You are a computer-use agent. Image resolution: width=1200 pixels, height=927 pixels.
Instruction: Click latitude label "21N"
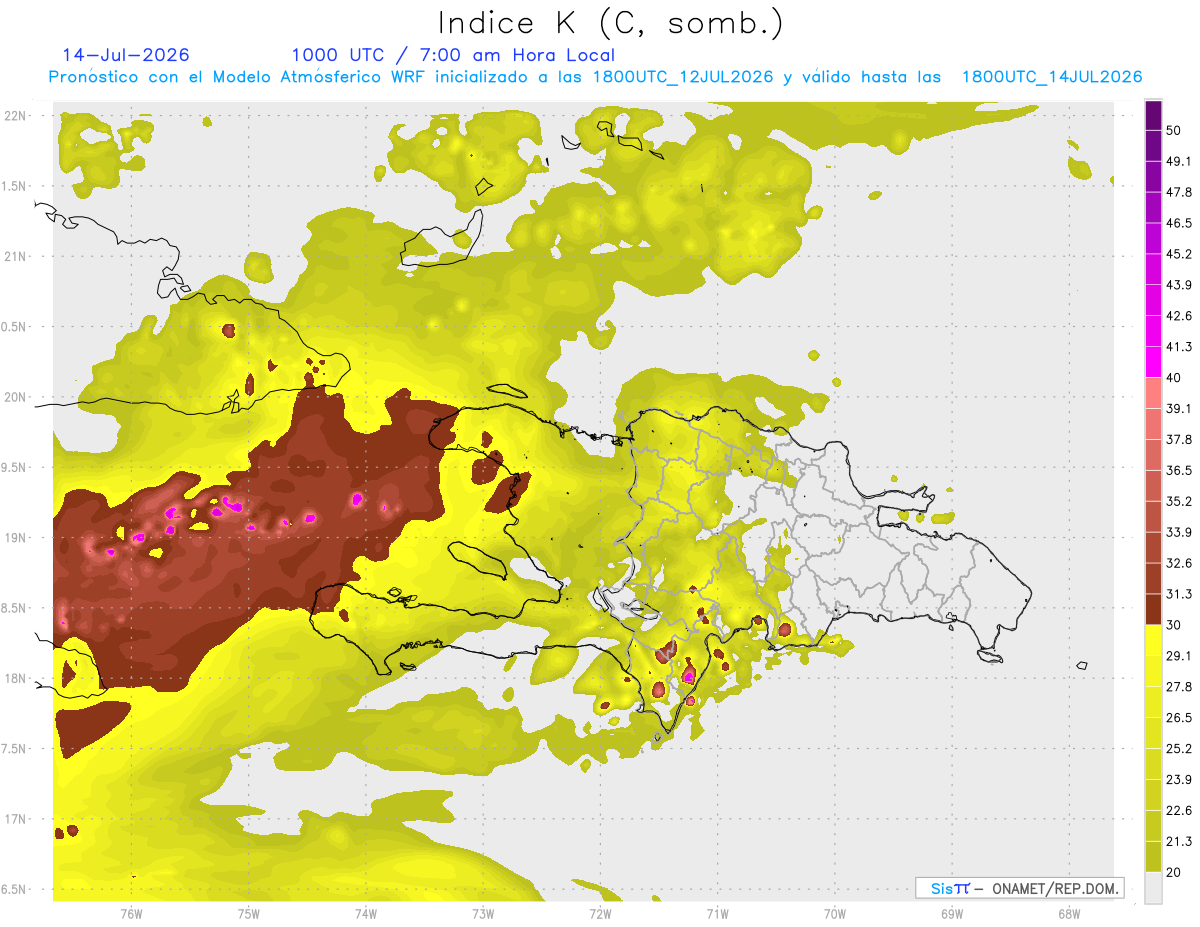click(x=15, y=256)
